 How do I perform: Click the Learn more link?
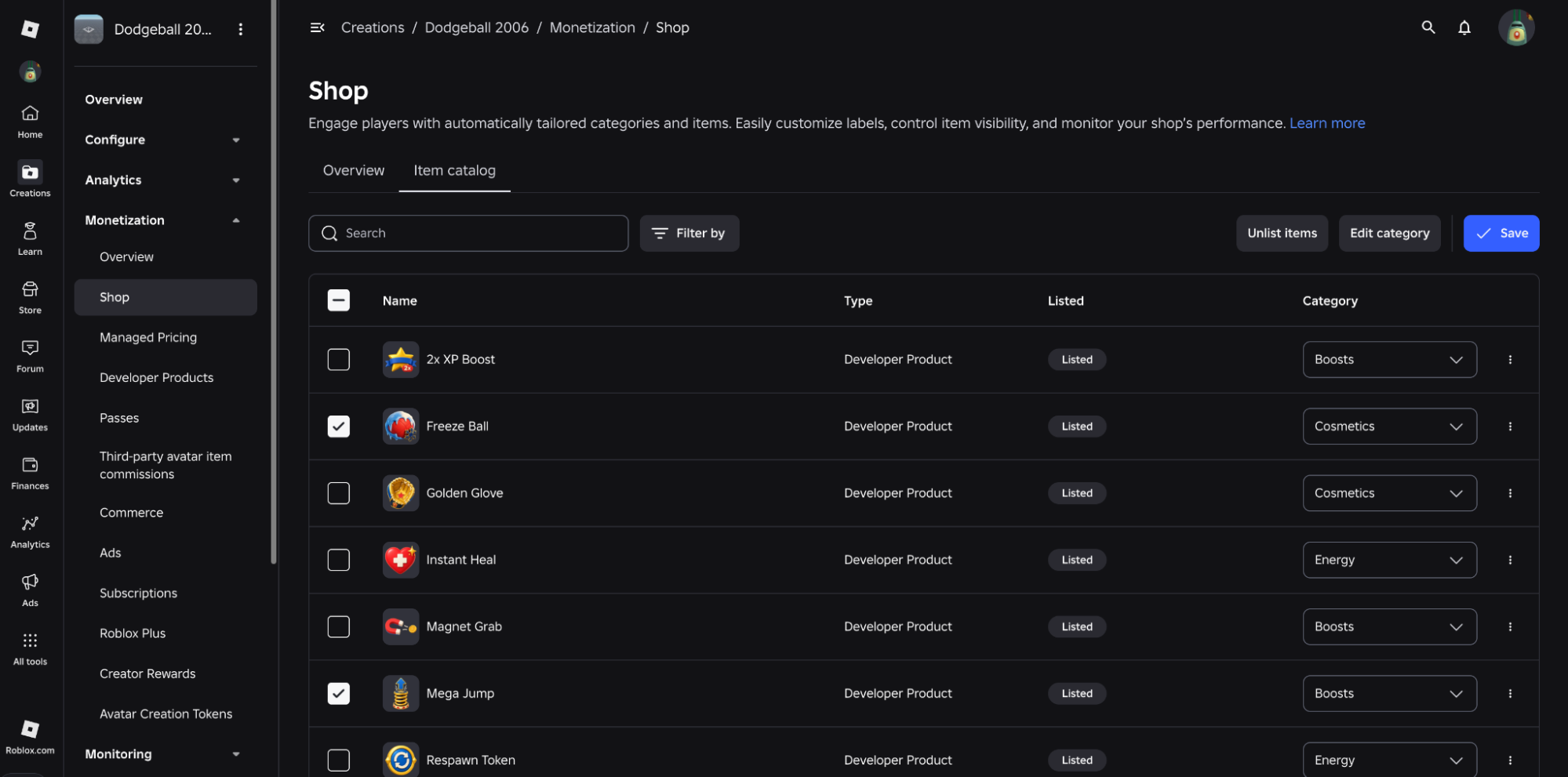coord(1327,123)
